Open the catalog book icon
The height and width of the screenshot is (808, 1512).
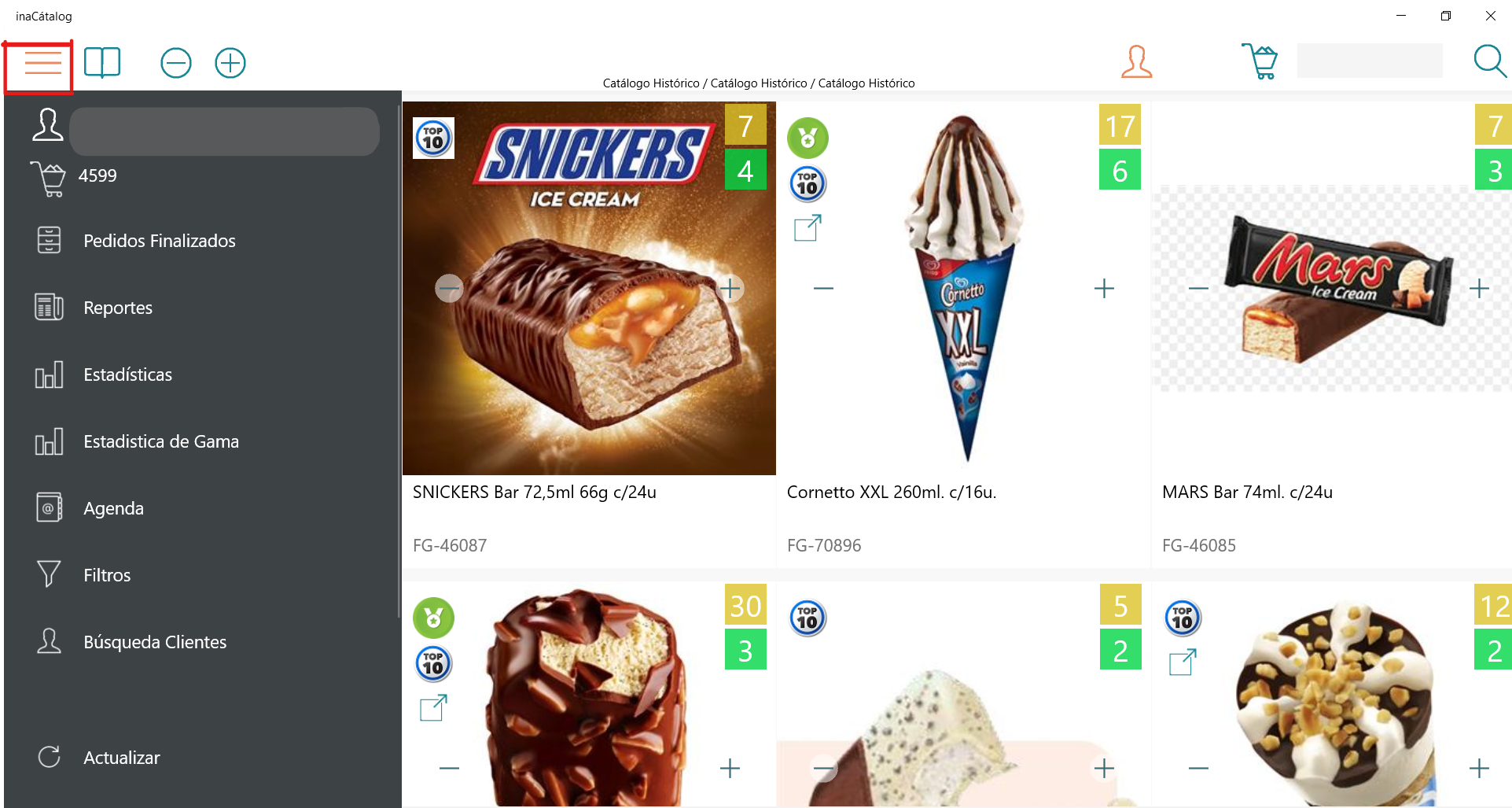(x=102, y=62)
